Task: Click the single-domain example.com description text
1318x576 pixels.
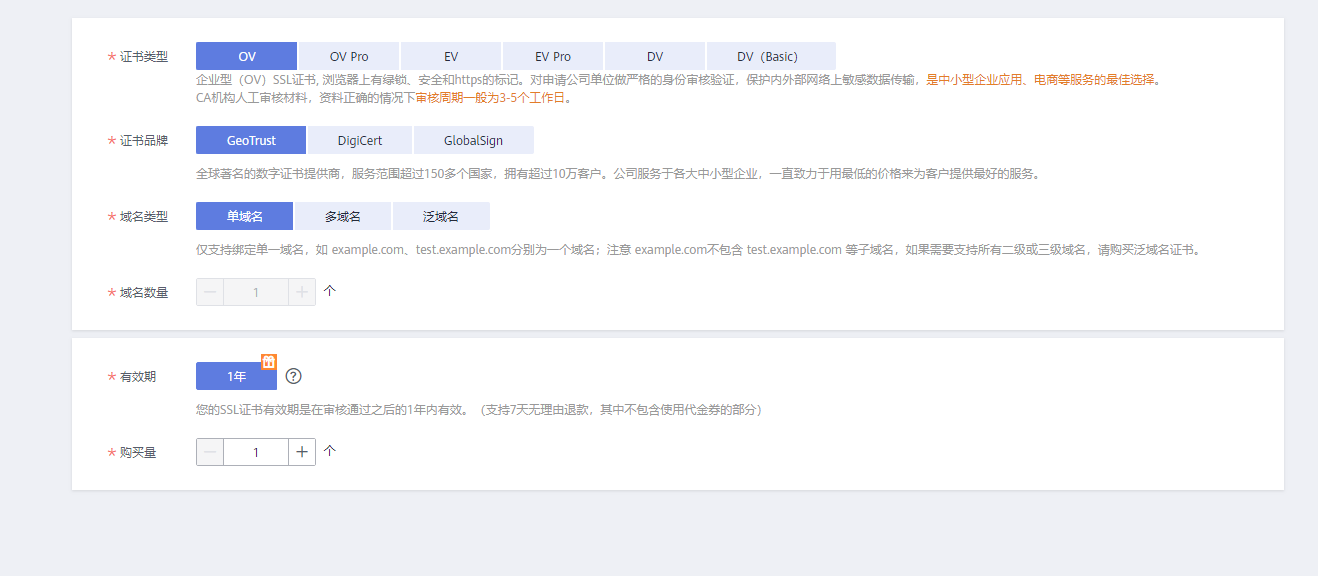Action: (698, 250)
